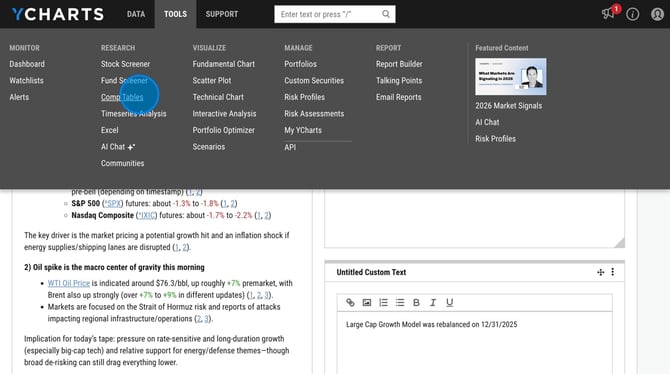Screen dimensions: 670x374
Task: Click the text area resize grip
Action: (620, 243)
